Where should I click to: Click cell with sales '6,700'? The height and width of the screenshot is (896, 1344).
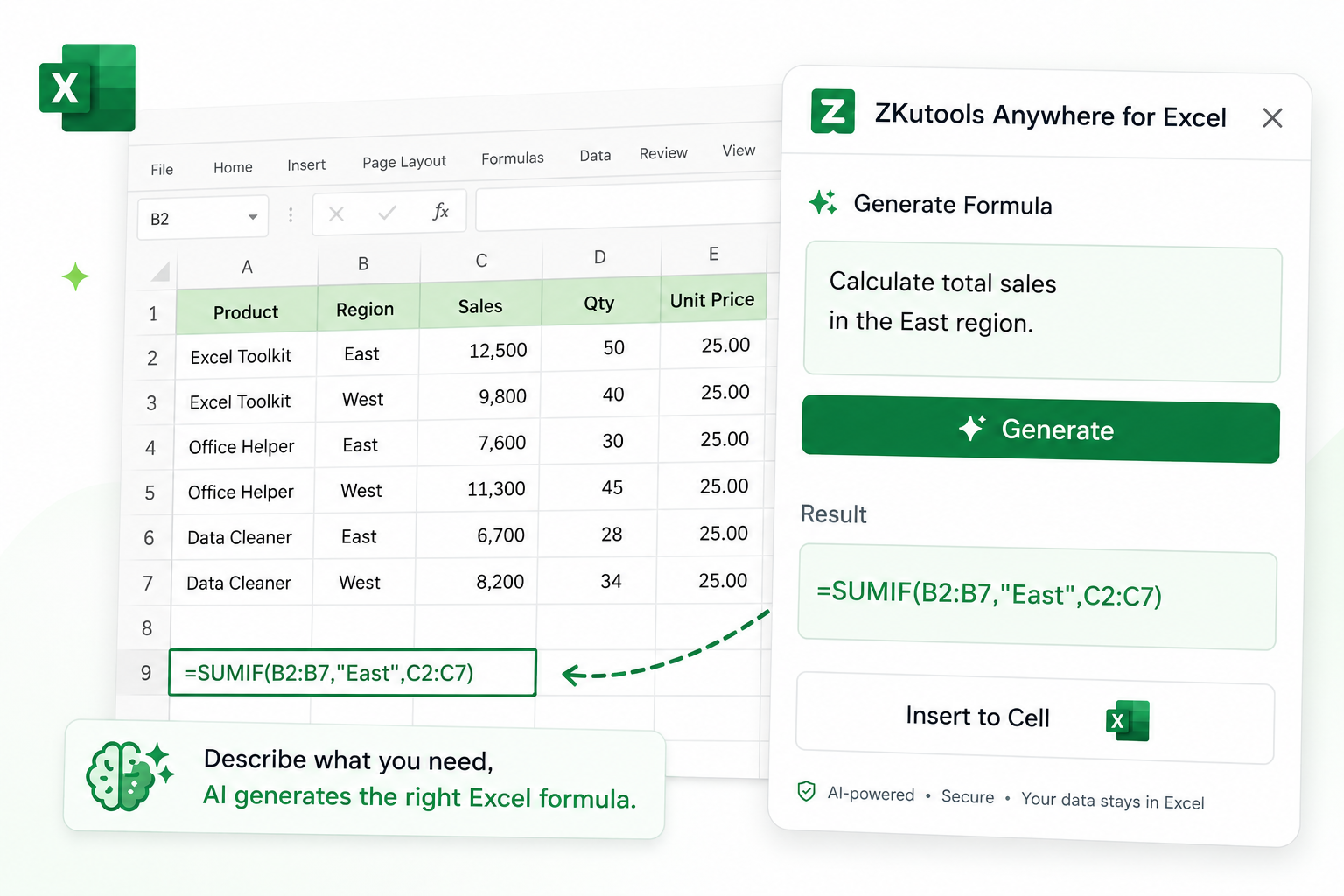[476, 535]
